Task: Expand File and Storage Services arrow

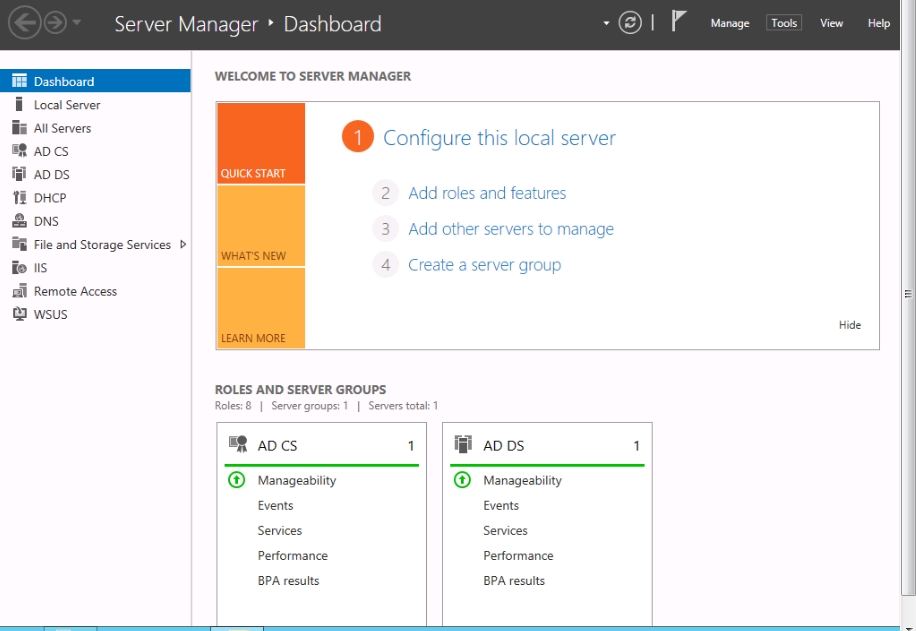Action: 183,244
